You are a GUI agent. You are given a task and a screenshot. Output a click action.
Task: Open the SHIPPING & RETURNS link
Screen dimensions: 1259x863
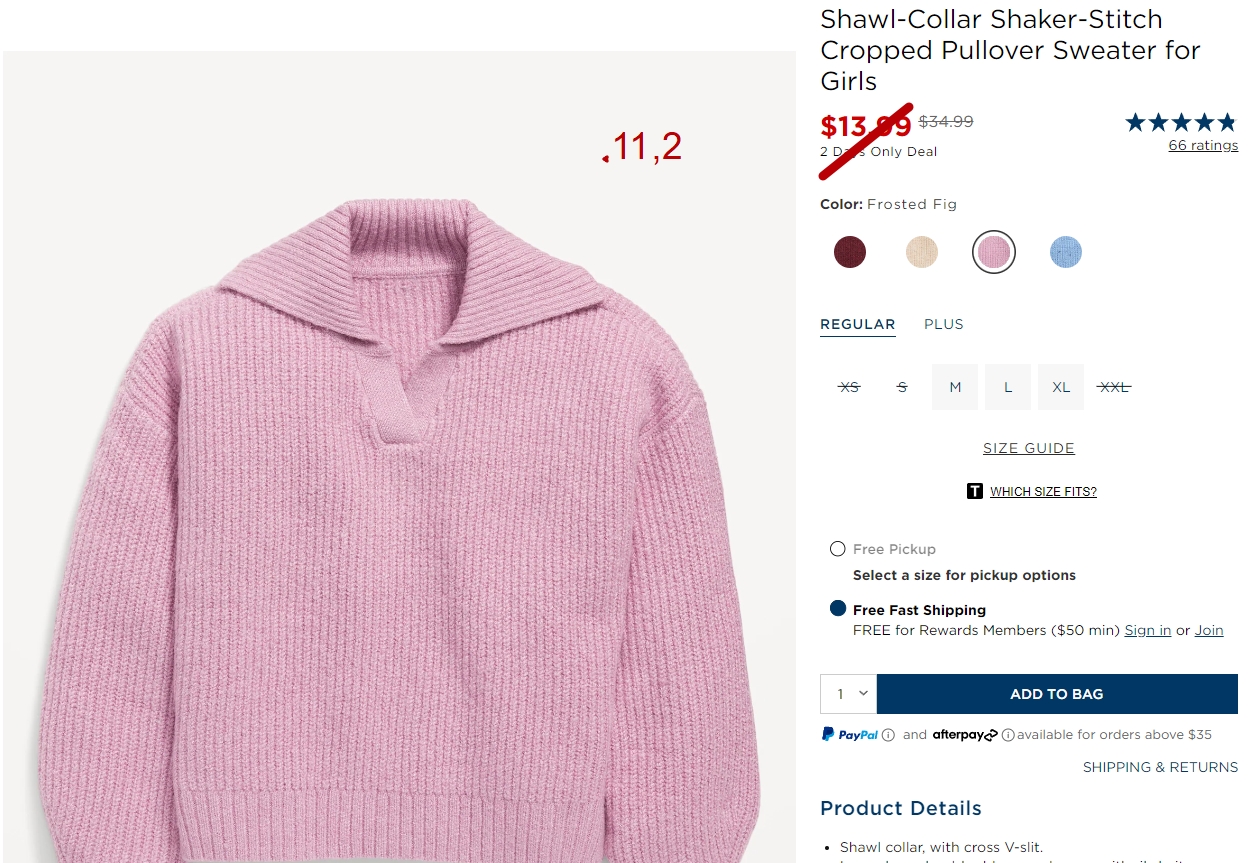(1160, 767)
